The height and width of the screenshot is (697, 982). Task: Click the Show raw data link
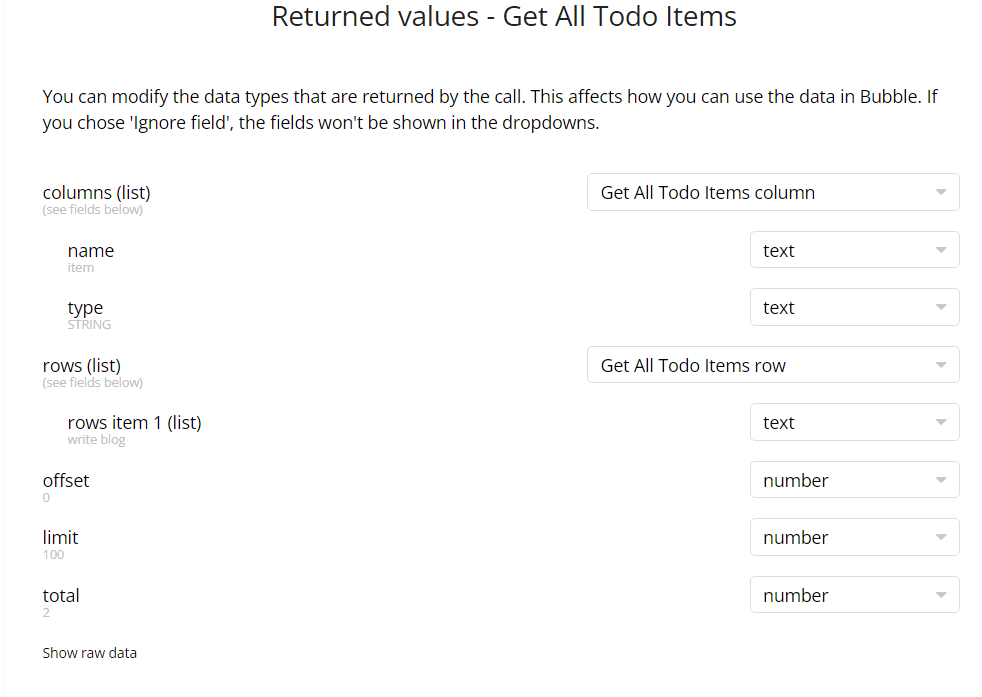click(x=89, y=653)
